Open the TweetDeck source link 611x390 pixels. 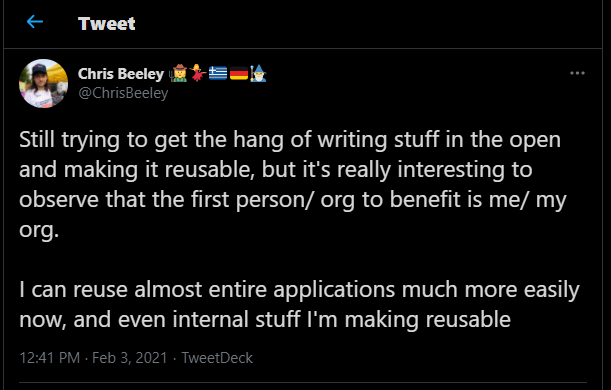pos(217,358)
